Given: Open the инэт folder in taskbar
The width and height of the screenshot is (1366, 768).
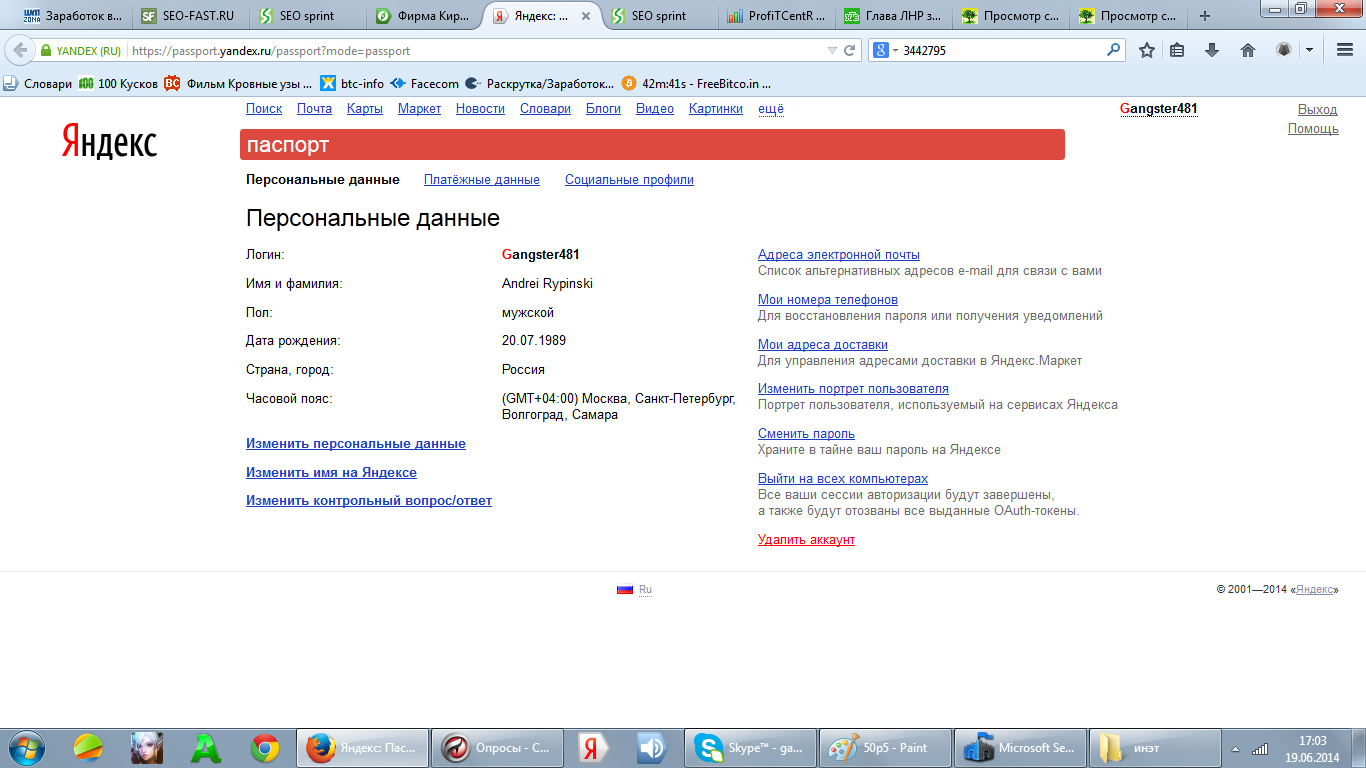Looking at the screenshot, I should click(1154, 747).
